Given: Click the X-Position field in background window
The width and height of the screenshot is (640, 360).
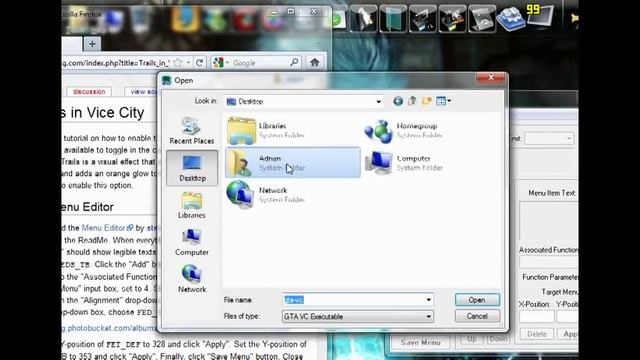Looking at the screenshot, I should click(x=536, y=316).
